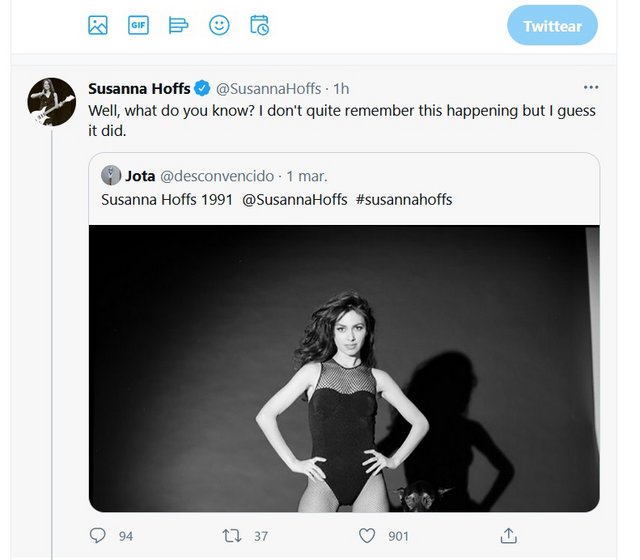Click the Twittear button
The height and width of the screenshot is (560, 640).
pyautogui.click(x=552, y=26)
